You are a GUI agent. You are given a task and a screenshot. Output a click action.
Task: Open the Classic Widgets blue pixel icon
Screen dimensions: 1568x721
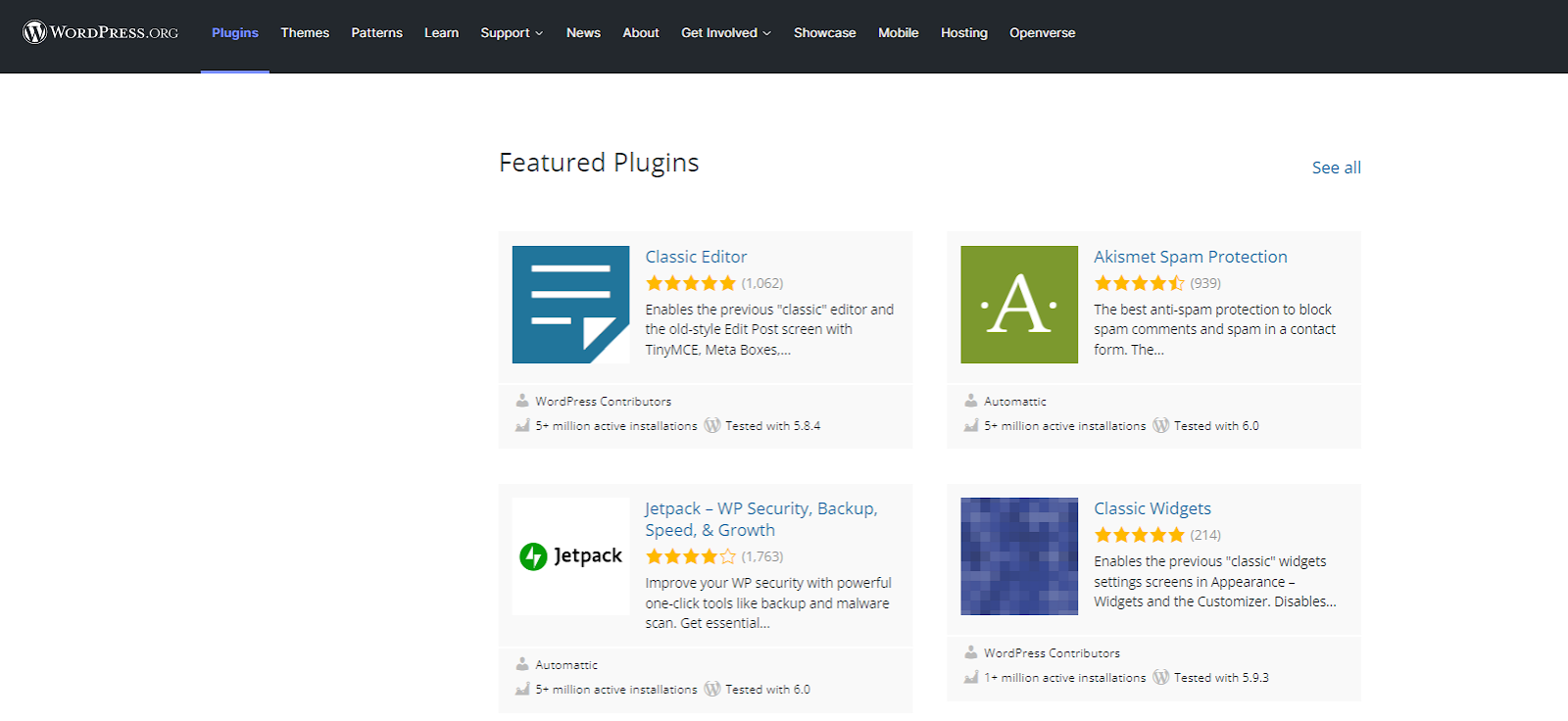tap(1019, 556)
